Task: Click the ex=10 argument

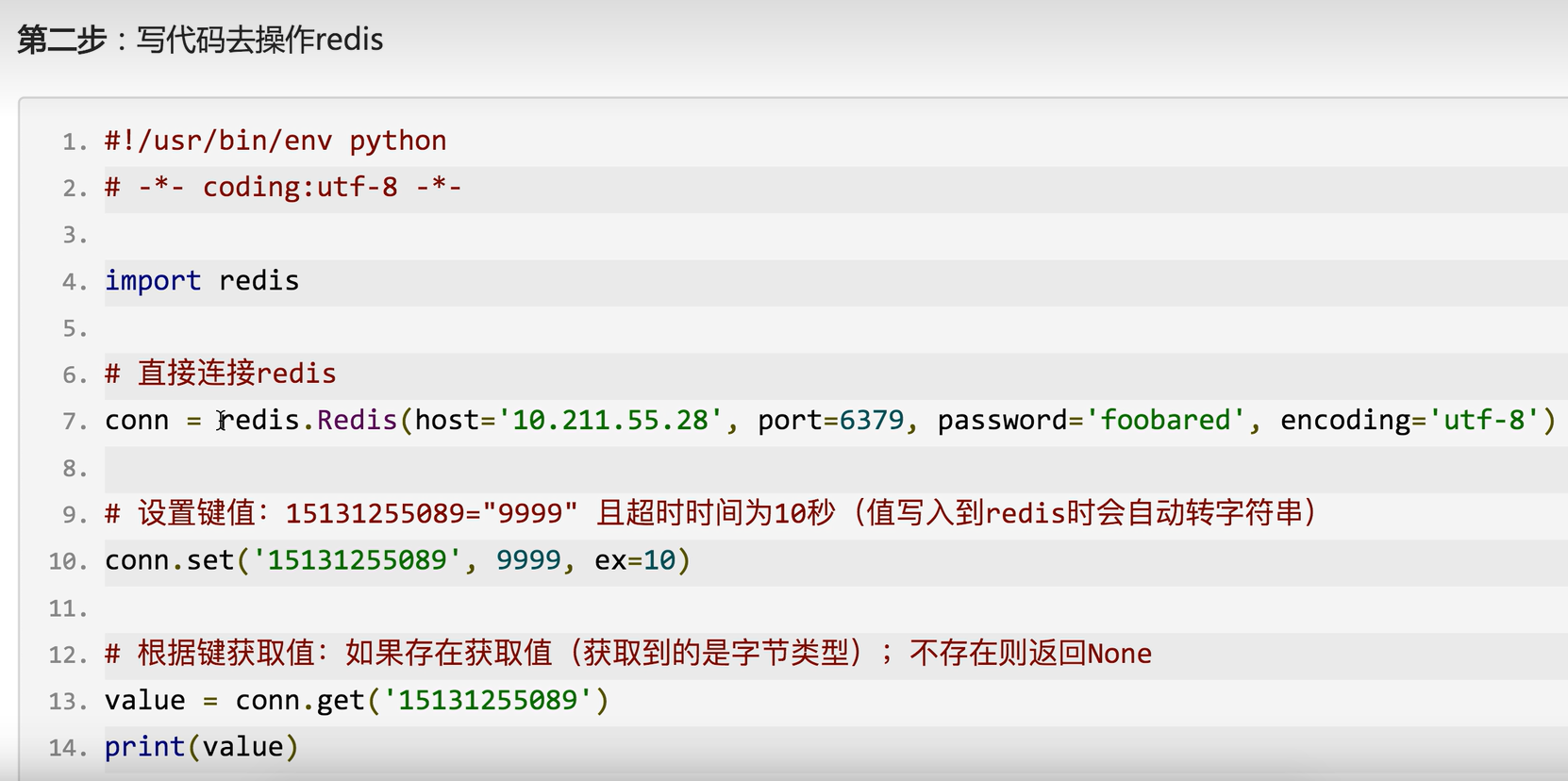Action: pos(635,560)
